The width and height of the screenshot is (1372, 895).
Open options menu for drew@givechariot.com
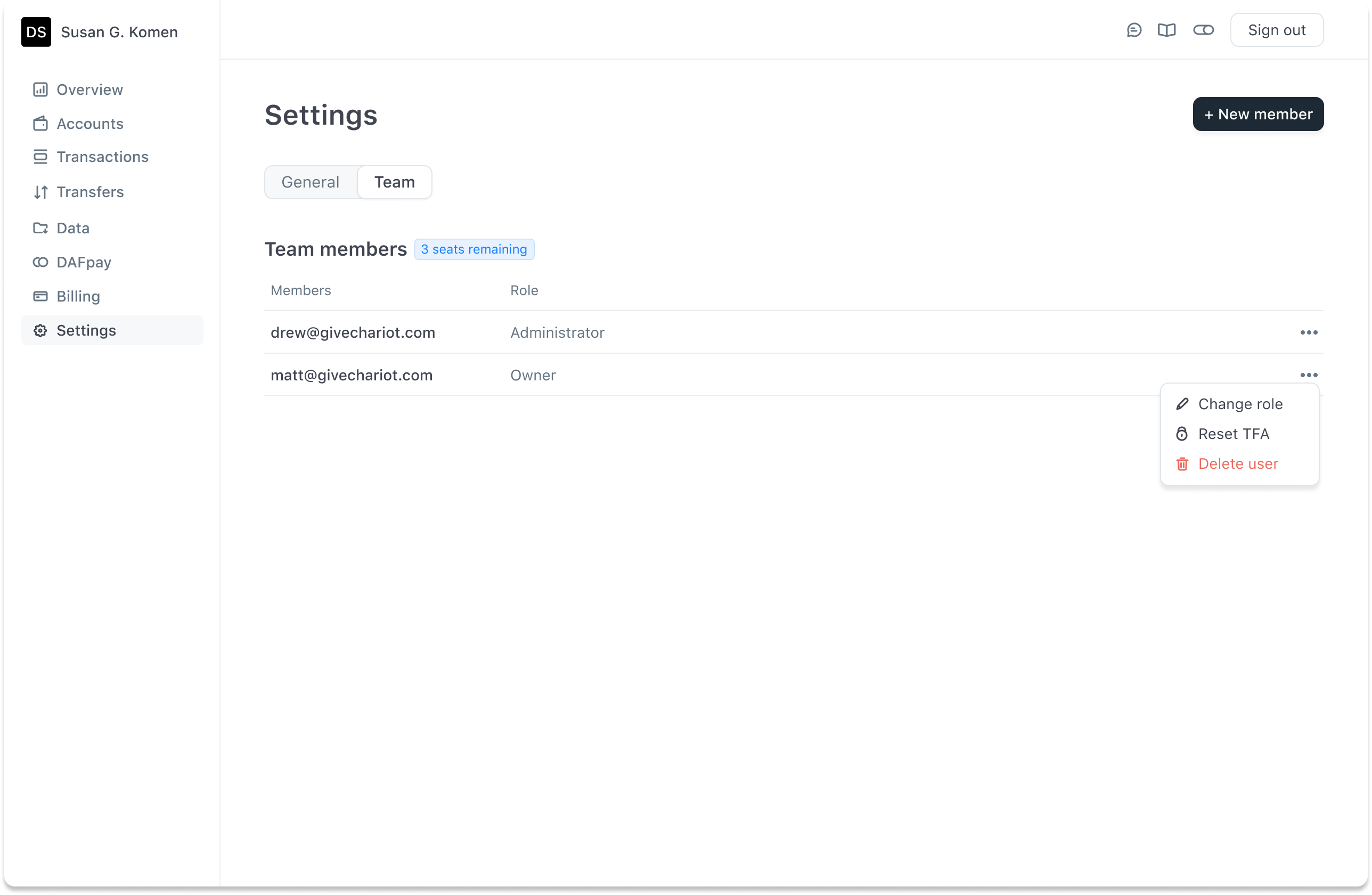pos(1308,333)
